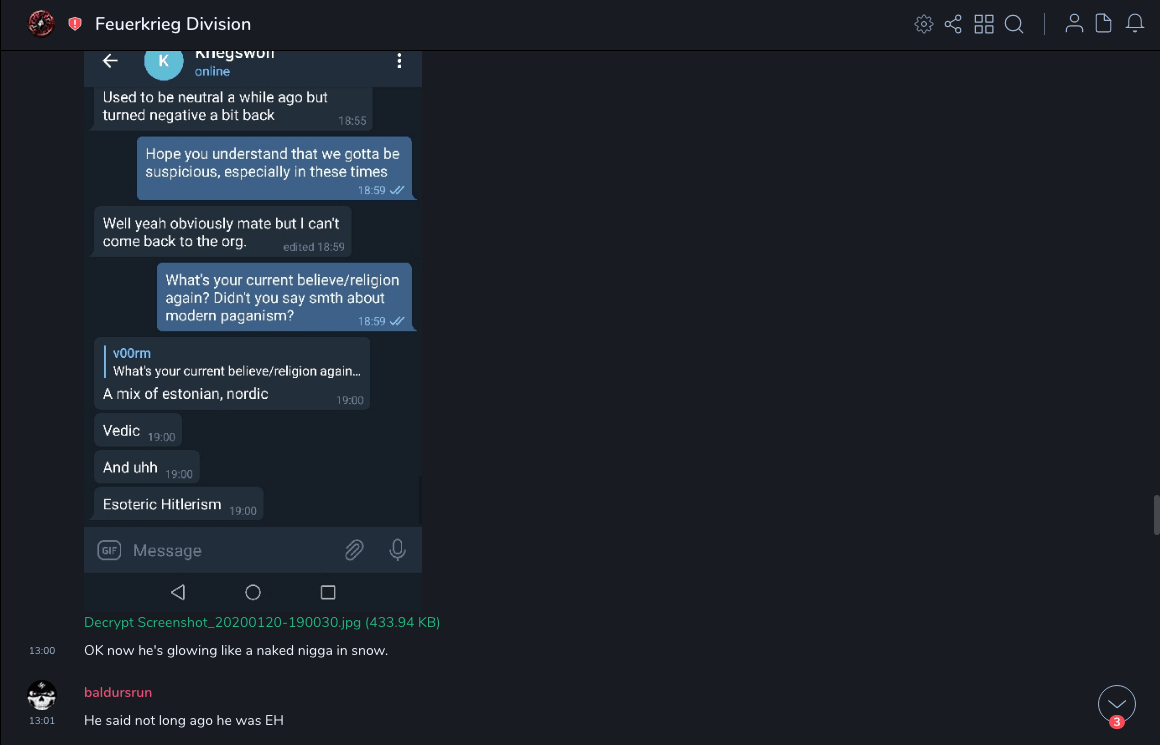Open three-dot menu in chat header
1160x745 pixels.
point(399,61)
